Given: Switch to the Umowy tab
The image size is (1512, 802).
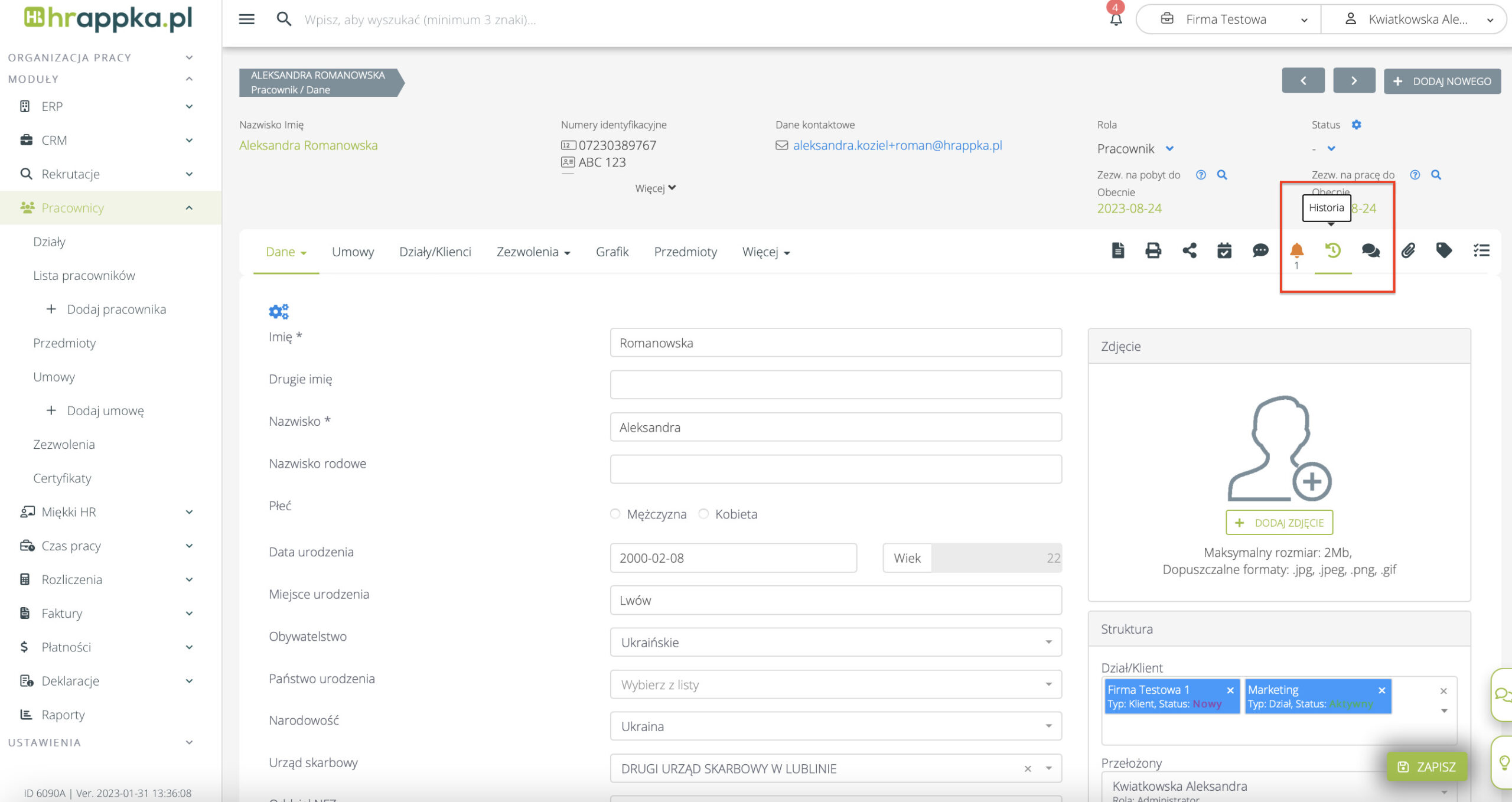Looking at the screenshot, I should 353,252.
